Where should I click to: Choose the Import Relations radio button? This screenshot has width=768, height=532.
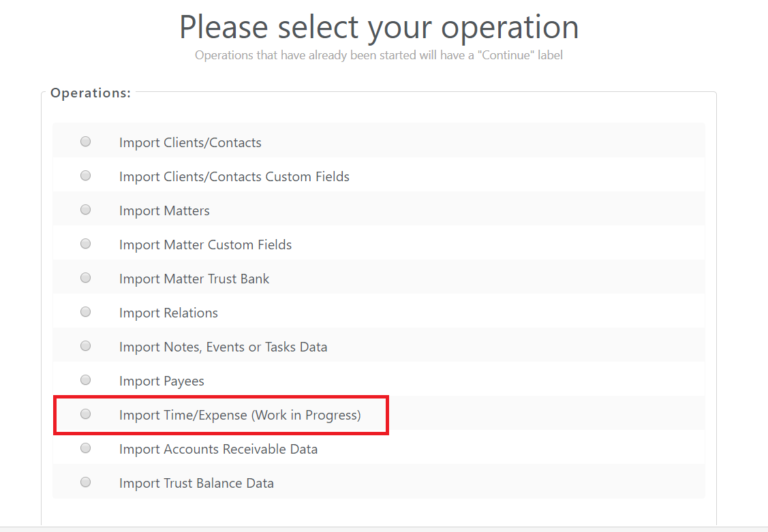(86, 312)
